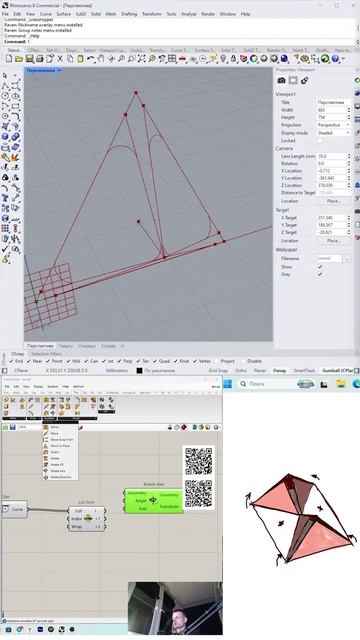Toggle the Point osnap checkbox
This screenshot has height=640, width=360.
tap(48, 361)
